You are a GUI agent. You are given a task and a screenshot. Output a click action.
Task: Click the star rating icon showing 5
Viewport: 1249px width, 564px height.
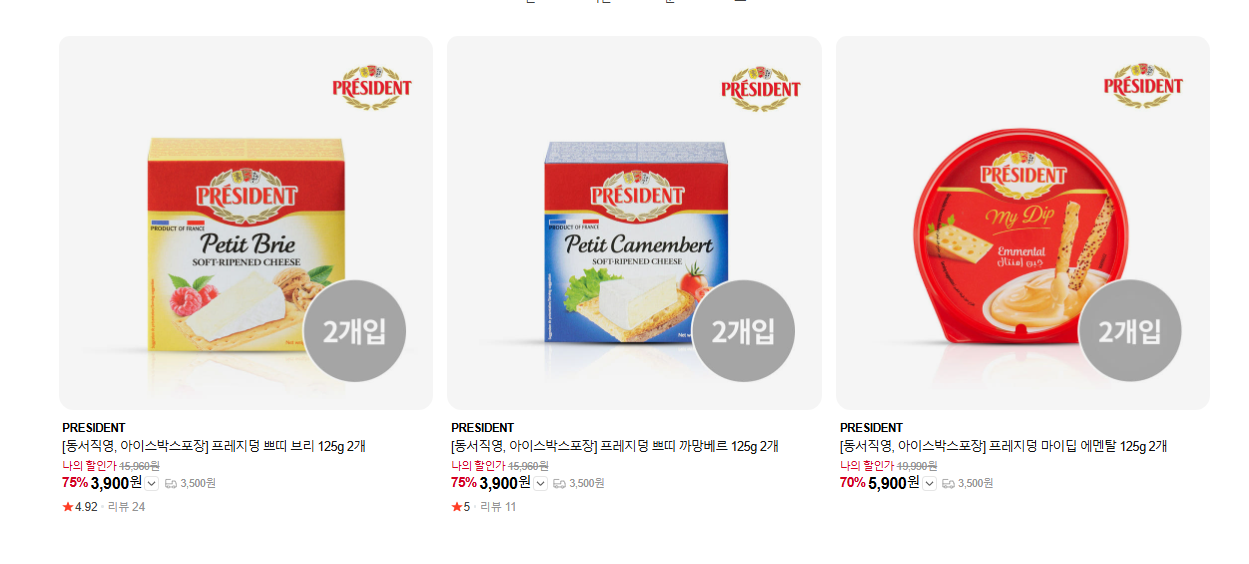457,507
